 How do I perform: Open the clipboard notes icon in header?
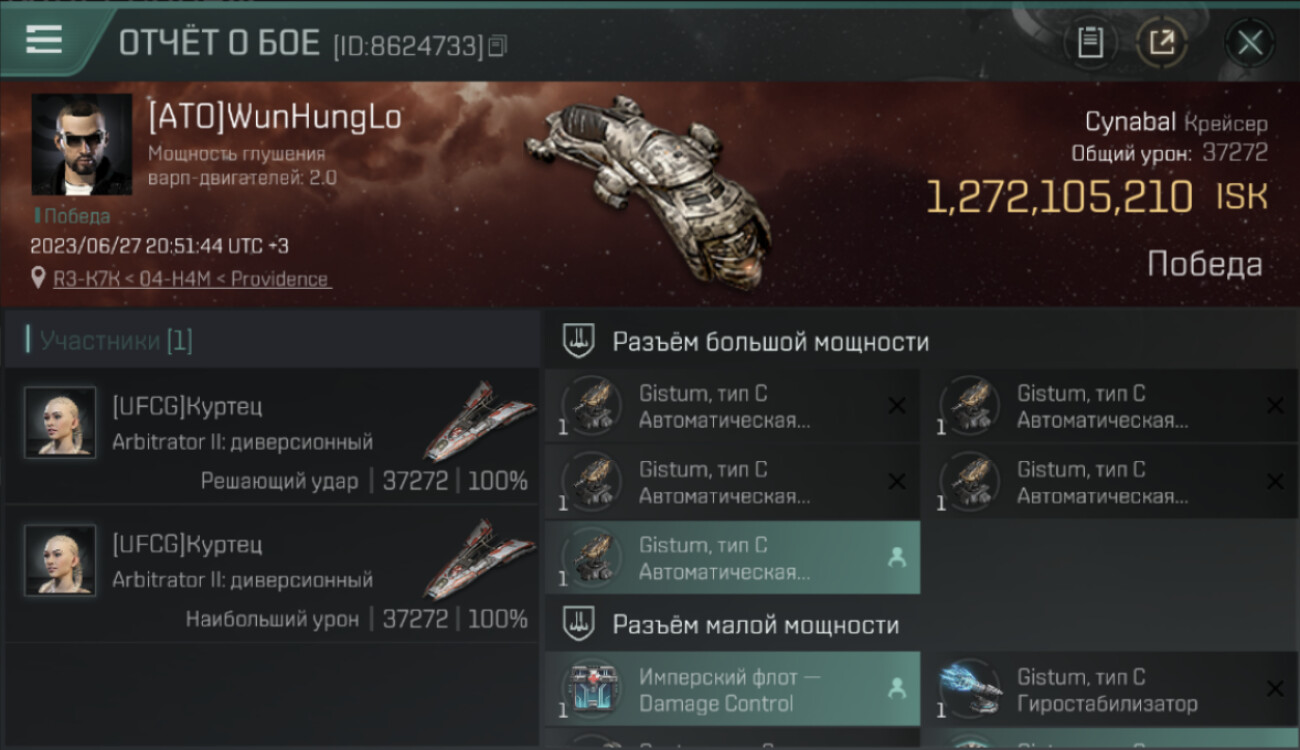tap(1090, 43)
